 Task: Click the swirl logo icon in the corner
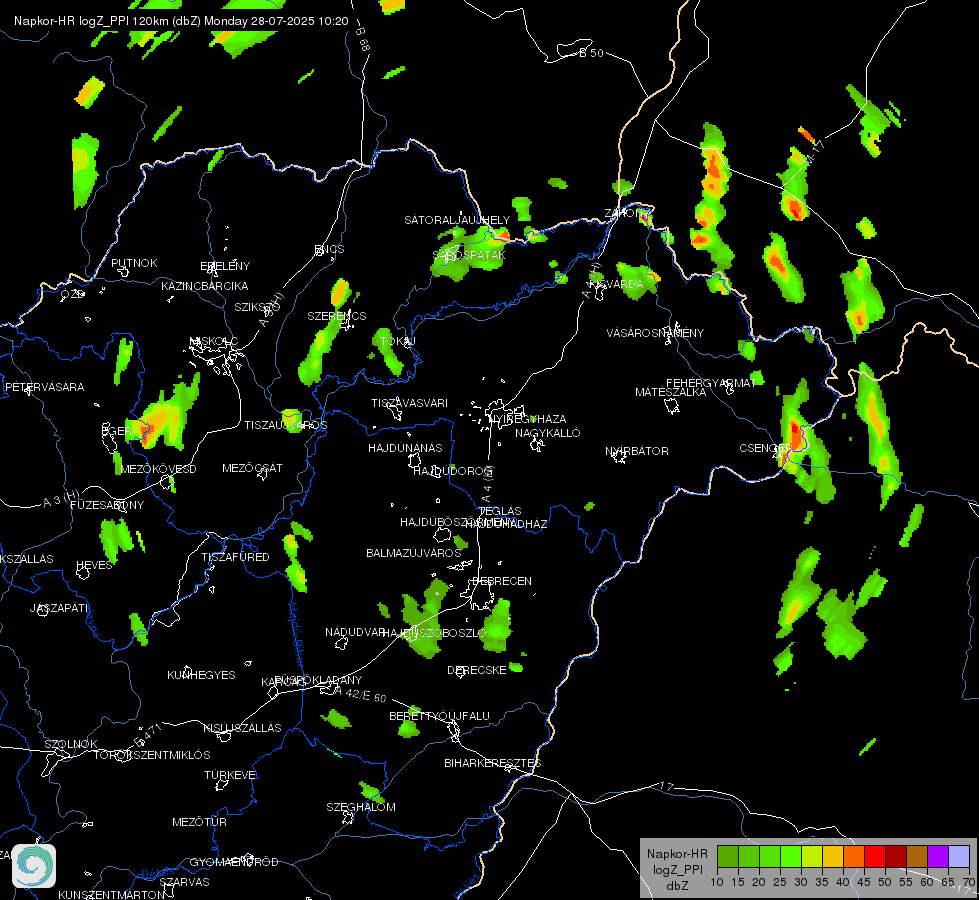tap(34, 866)
